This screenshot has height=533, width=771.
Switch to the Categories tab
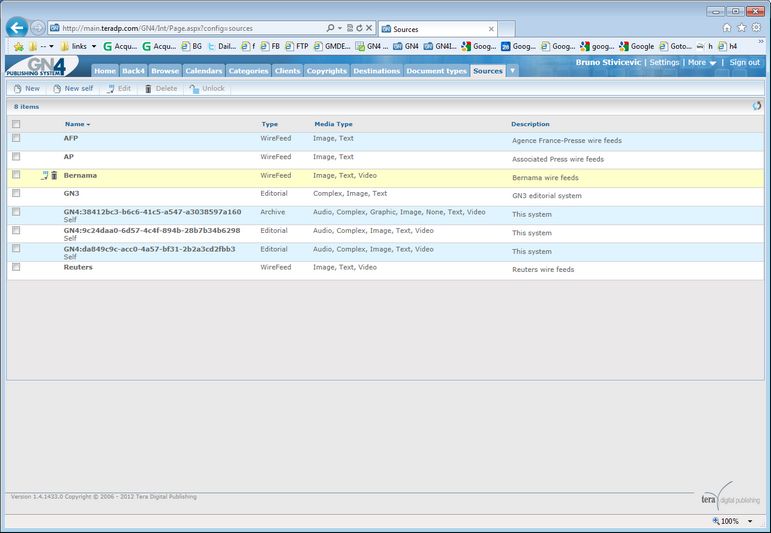point(248,71)
